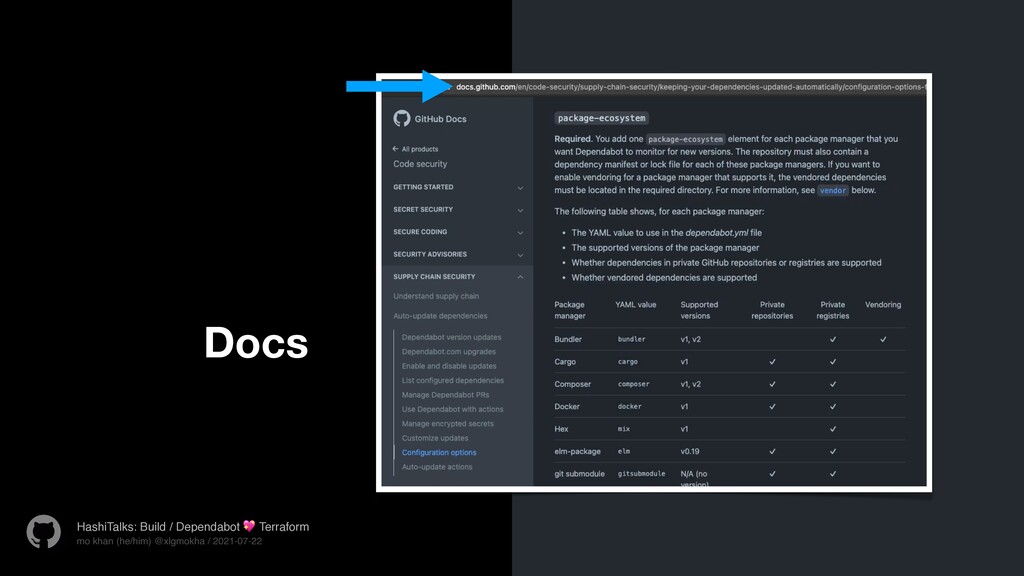This screenshot has width=1024, height=576.
Task: Click Docker's Private repositories checkmark
Action: tap(772, 406)
